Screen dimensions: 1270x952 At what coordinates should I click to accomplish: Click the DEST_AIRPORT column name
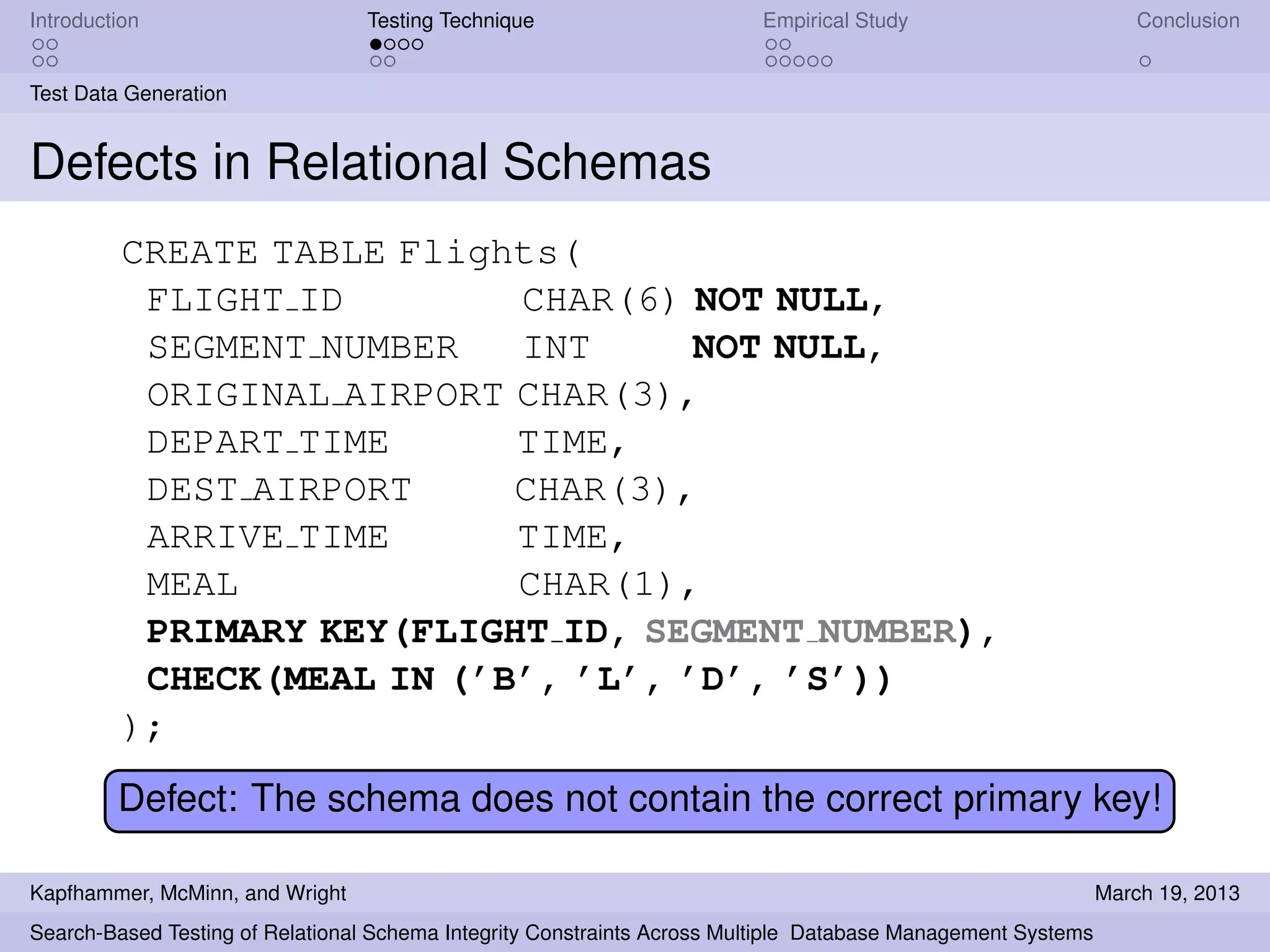[279, 490]
